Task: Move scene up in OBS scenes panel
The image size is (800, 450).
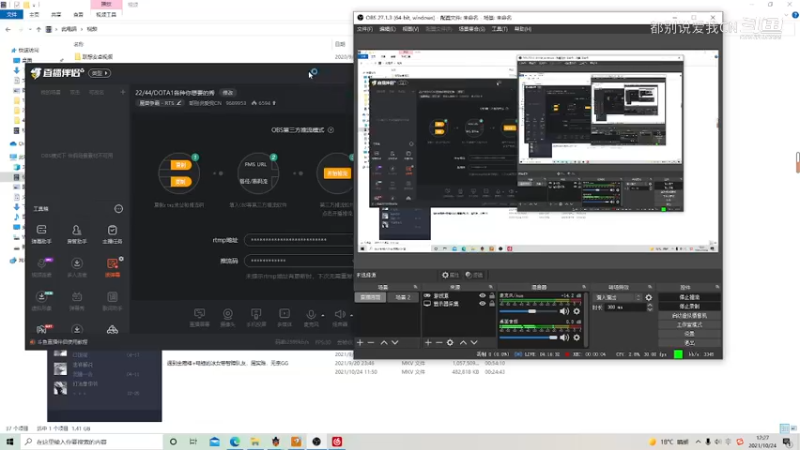Action: pos(384,342)
